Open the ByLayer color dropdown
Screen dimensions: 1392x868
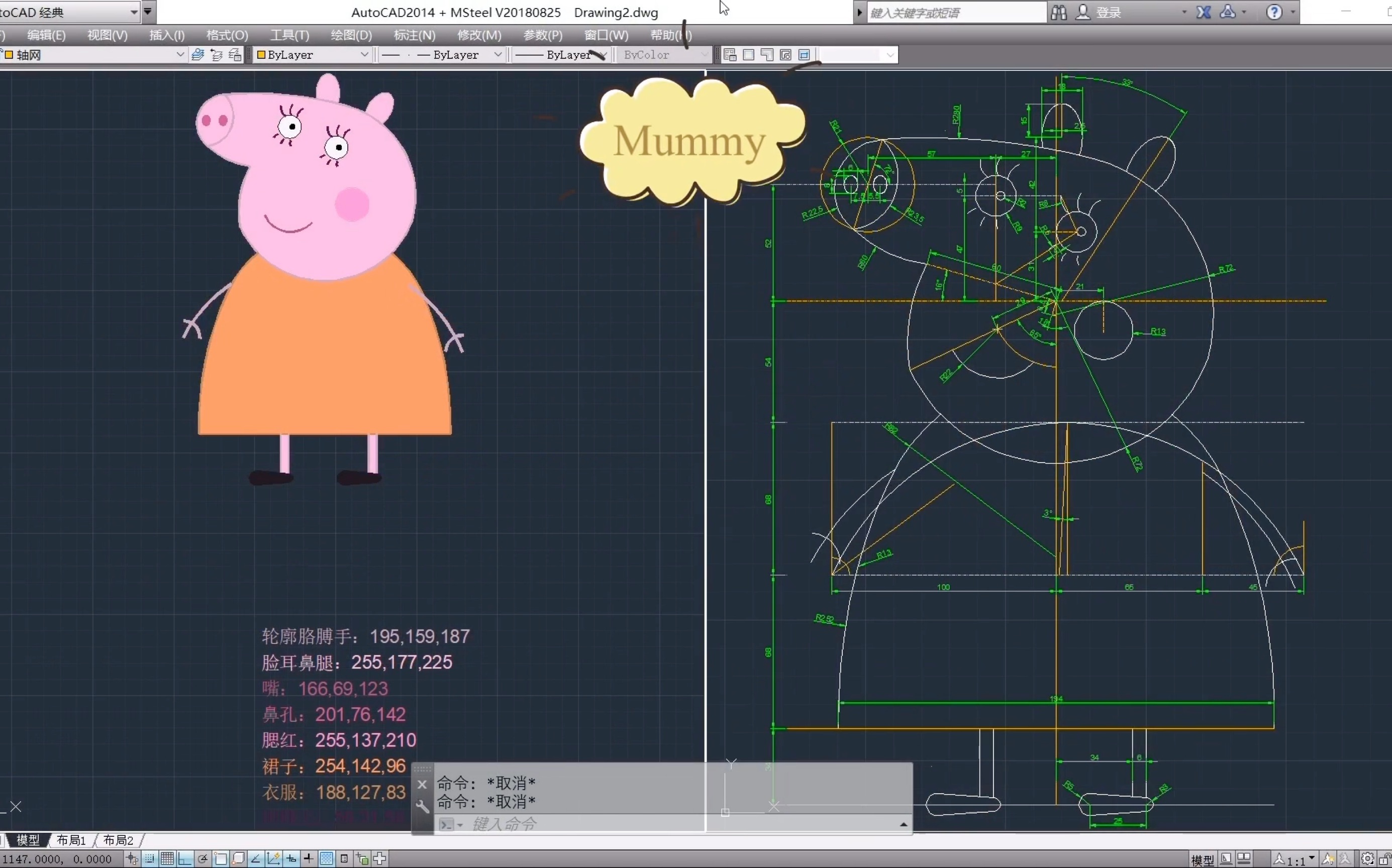pyautogui.click(x=363, y=55)
